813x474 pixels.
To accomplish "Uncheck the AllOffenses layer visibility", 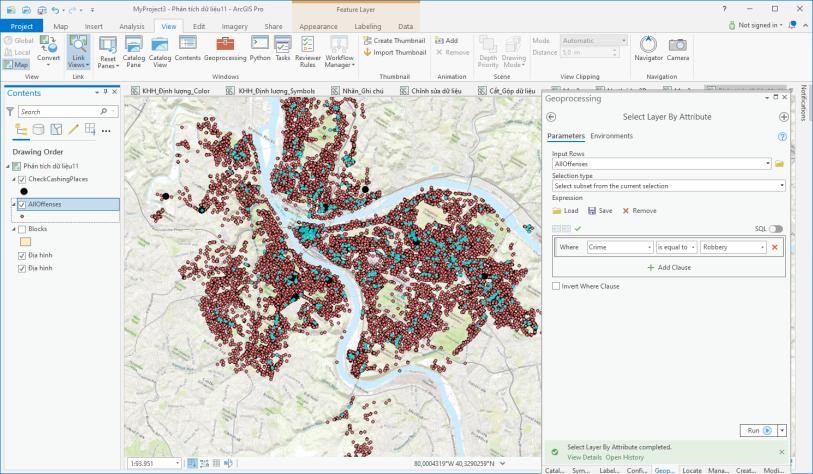I will click(22, 205).
